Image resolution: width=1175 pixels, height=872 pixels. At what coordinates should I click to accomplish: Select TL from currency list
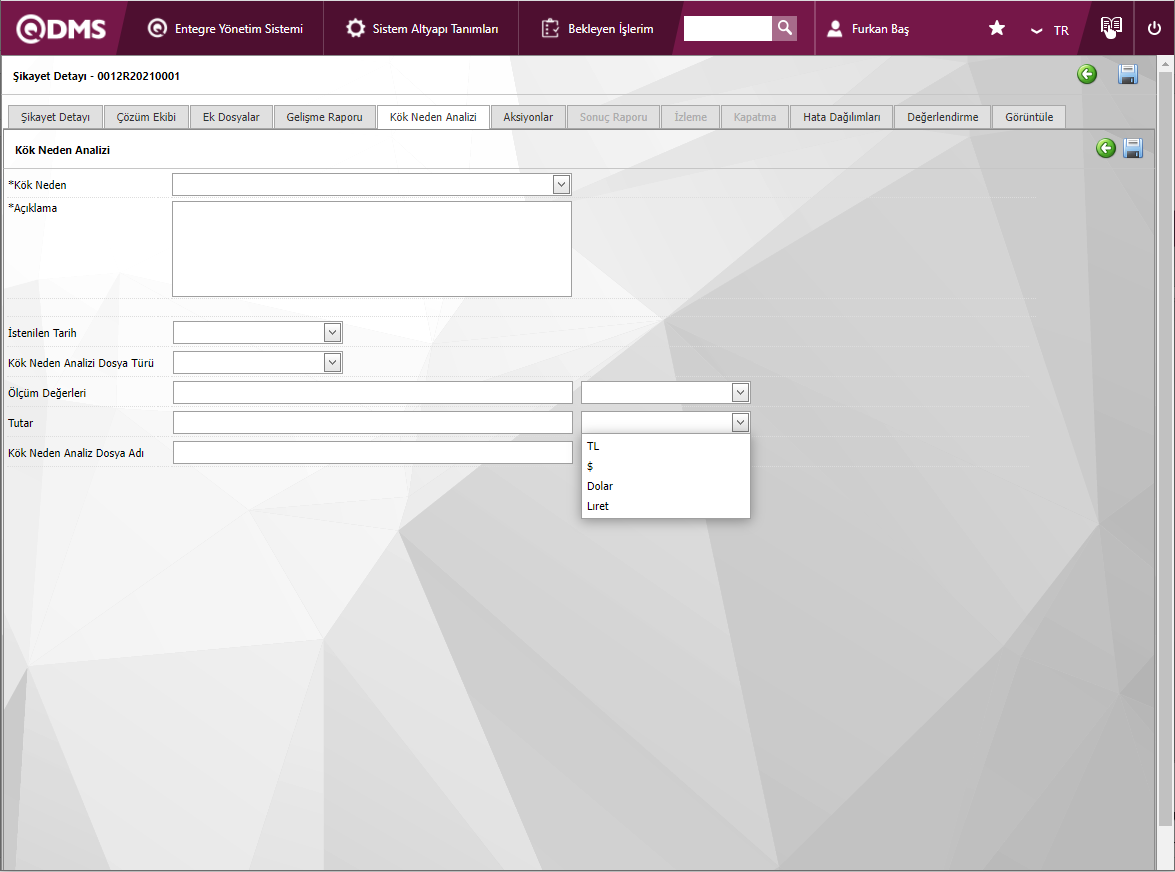tap(665, 446)
